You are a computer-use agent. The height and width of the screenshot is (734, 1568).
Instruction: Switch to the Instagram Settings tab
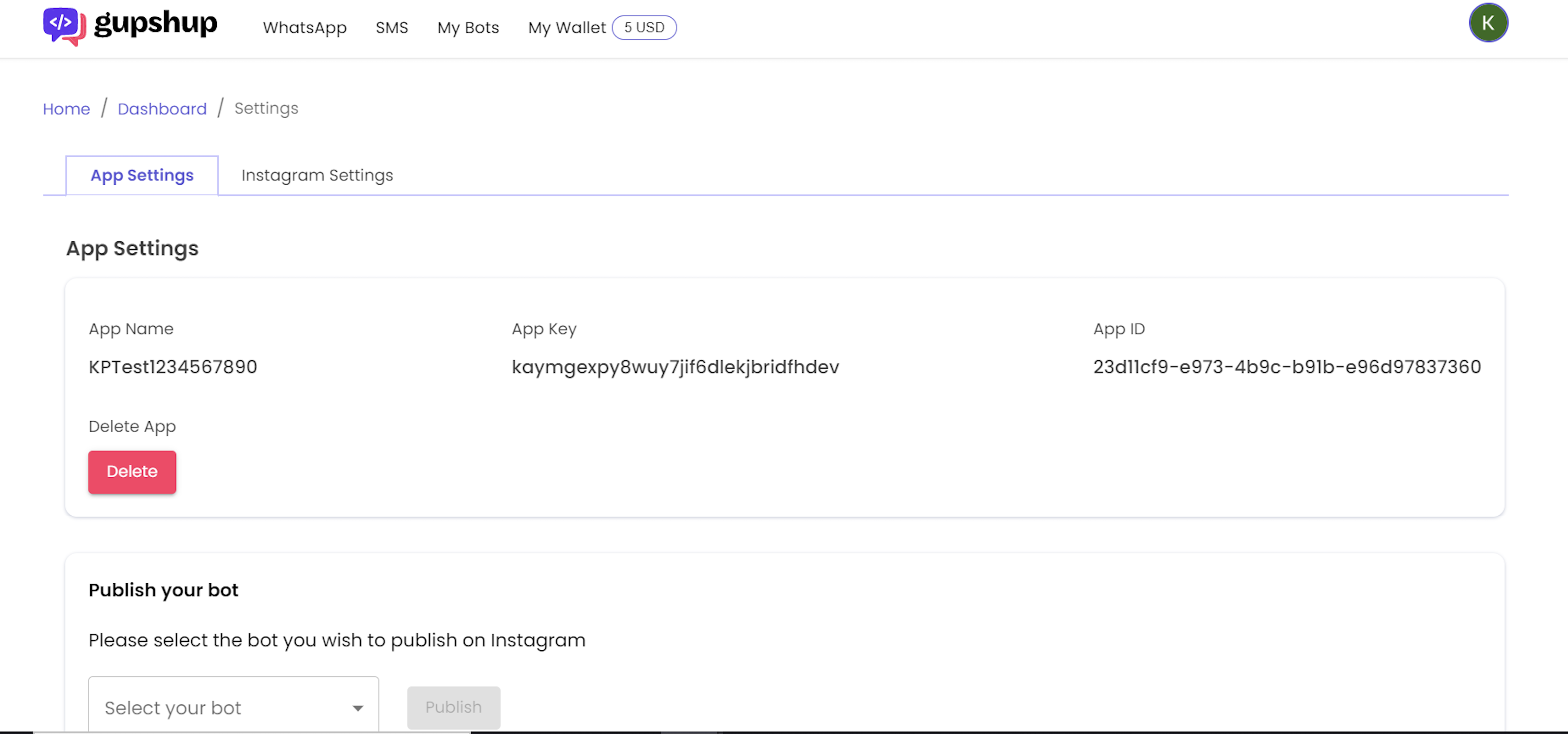[x=316, y=175]
